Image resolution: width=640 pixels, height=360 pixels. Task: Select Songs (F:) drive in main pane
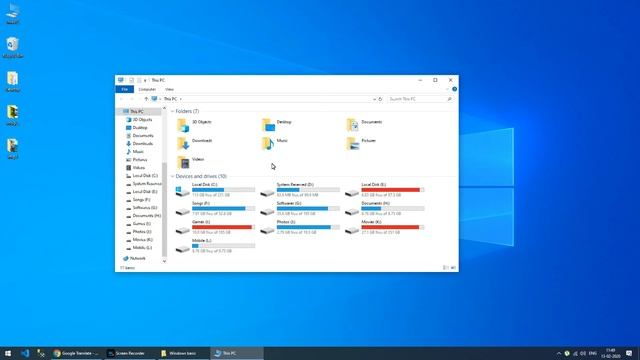point(215,209)
